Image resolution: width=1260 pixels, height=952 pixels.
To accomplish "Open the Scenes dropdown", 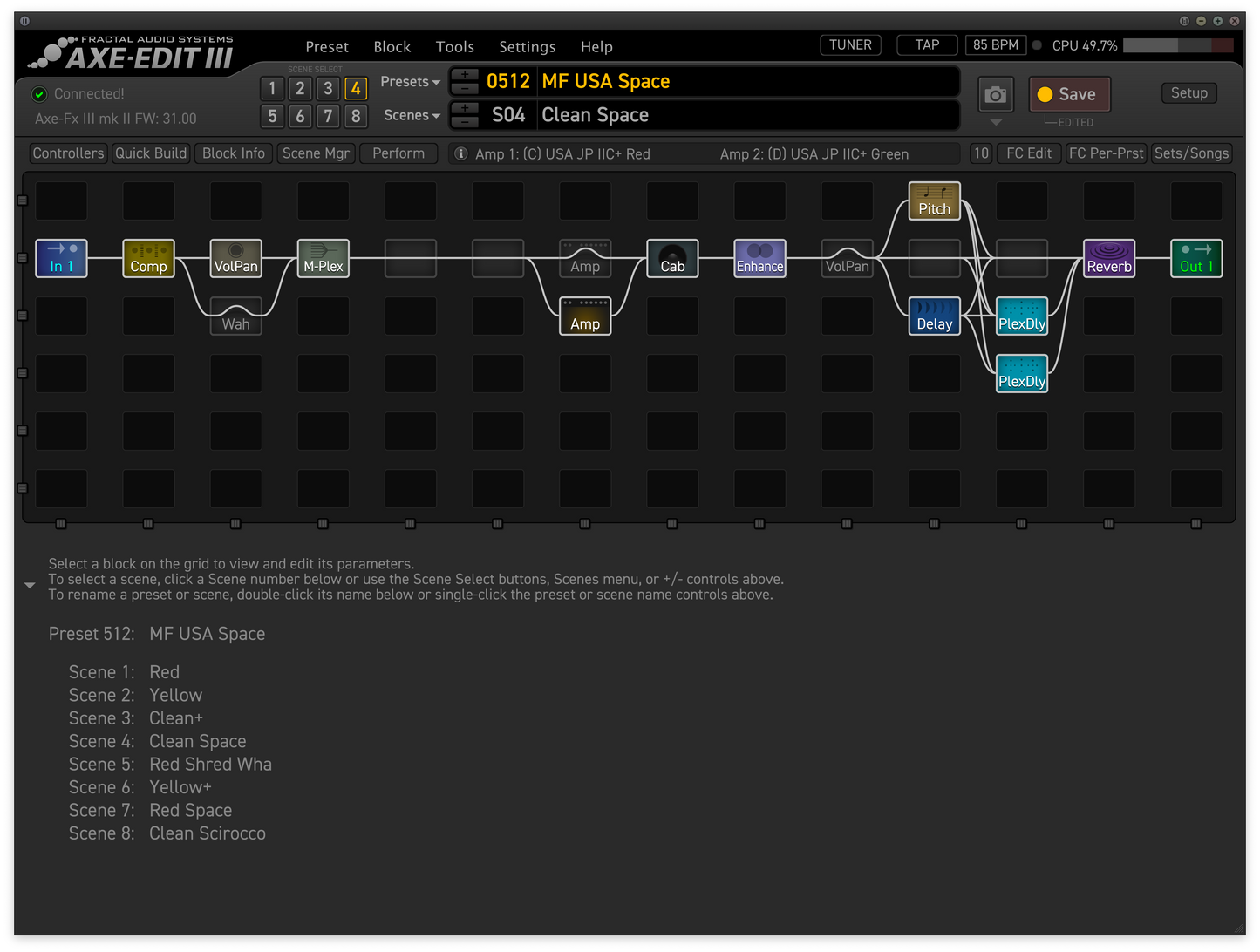I will [x=410, y=114].
